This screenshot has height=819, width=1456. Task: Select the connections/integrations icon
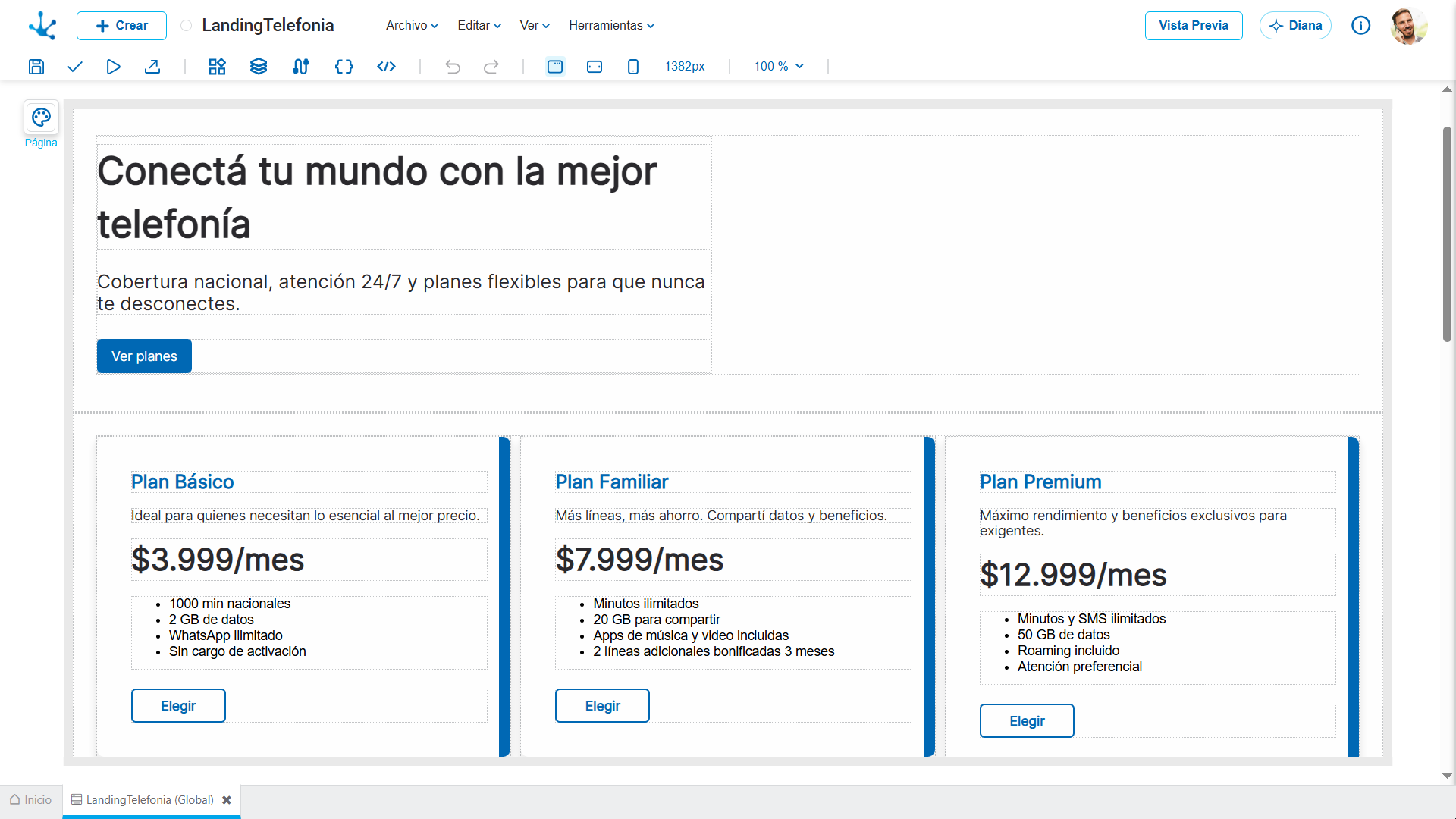[x=300, y=67]
